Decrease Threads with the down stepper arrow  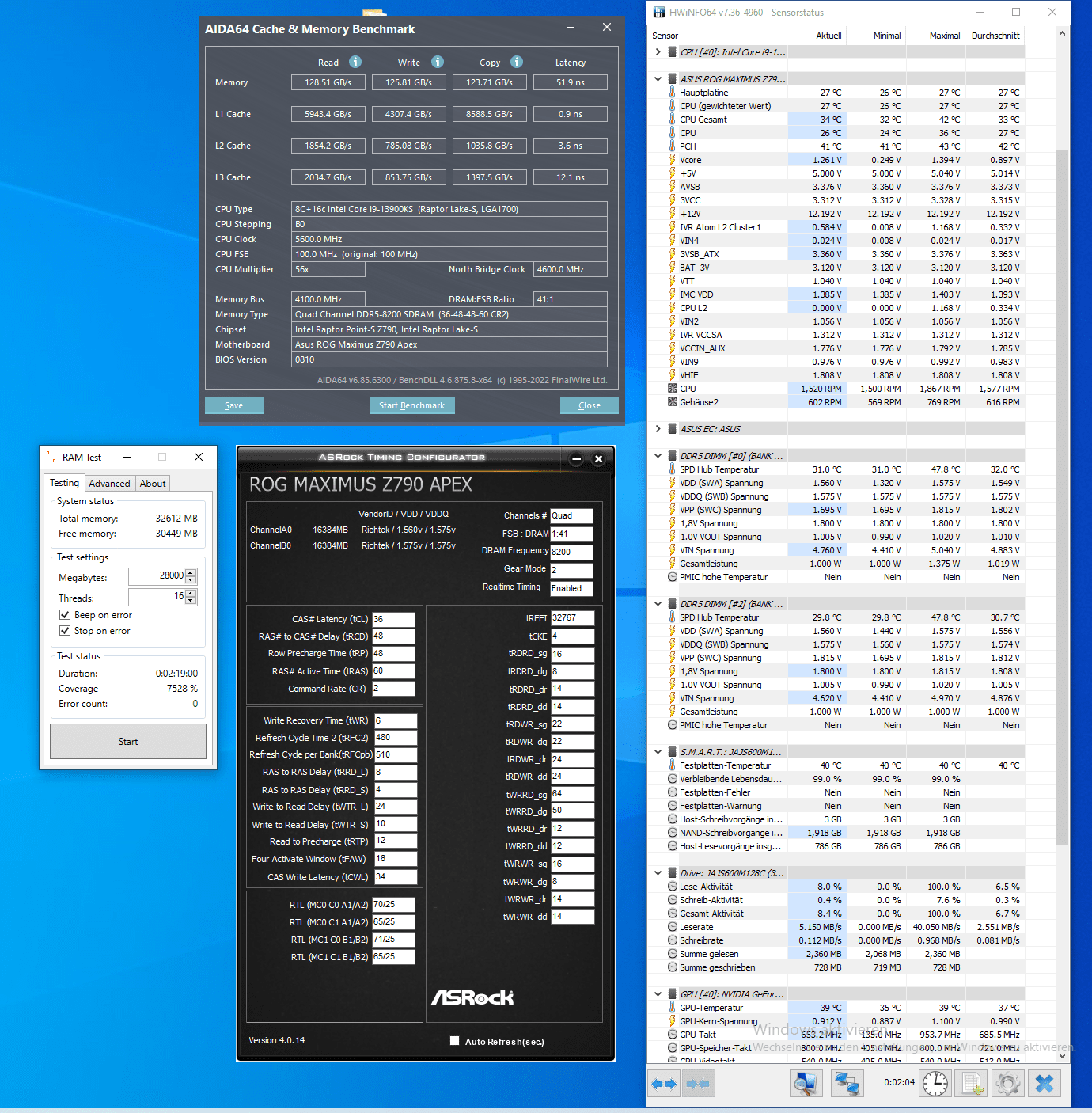click(x=191, y=600)
